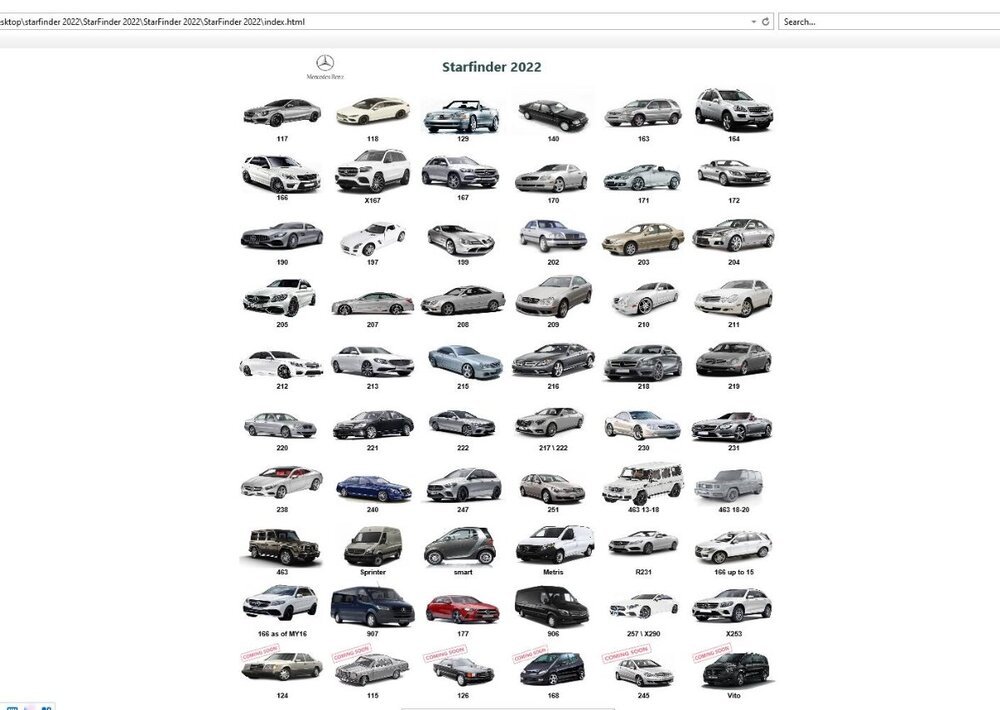Select the 164 SUV thumbnail
Image resolution: width=1000 pixels, height=710 pixels.
point(733,110)
